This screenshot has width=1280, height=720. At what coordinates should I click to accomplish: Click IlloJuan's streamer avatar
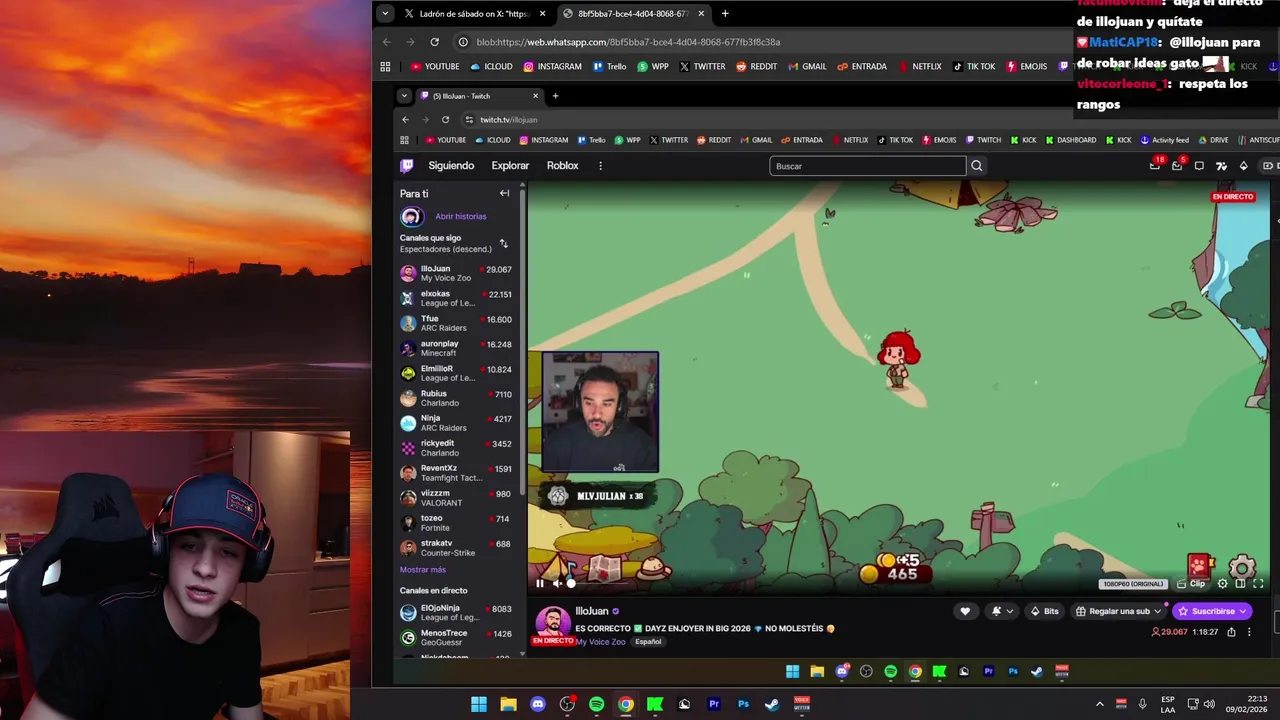point(553,621)
